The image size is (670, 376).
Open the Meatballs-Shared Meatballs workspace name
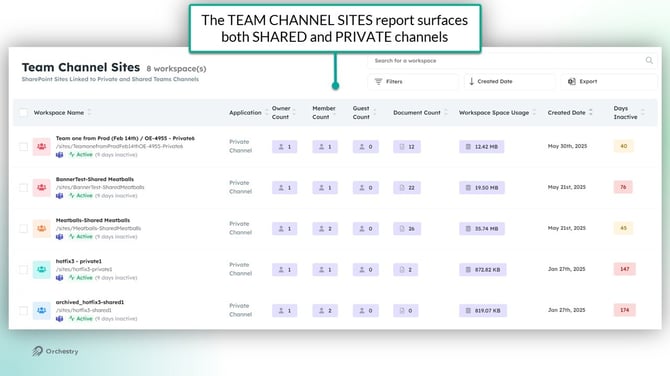pos(93,220)
